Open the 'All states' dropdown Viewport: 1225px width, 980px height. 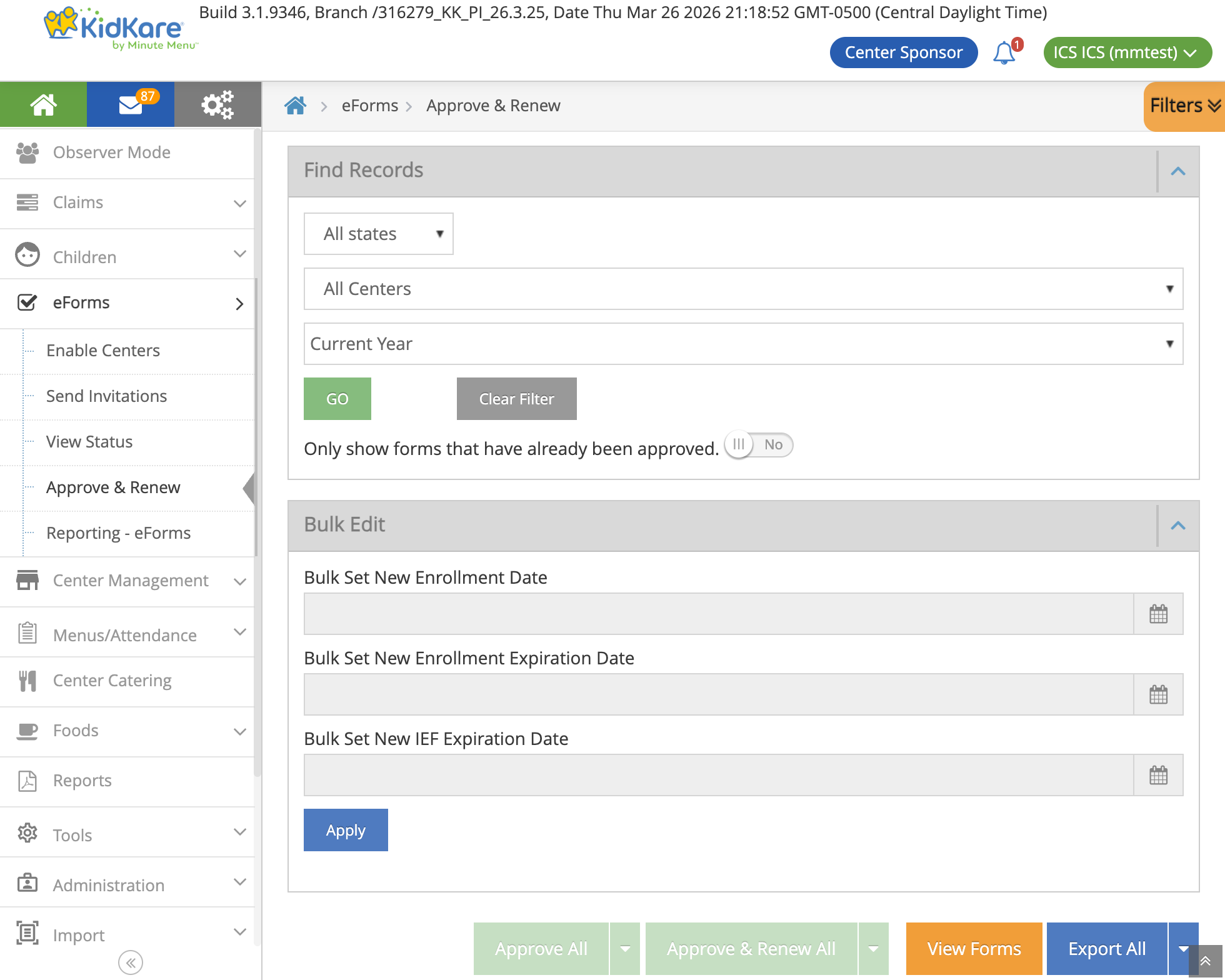(x=378, y=234)
